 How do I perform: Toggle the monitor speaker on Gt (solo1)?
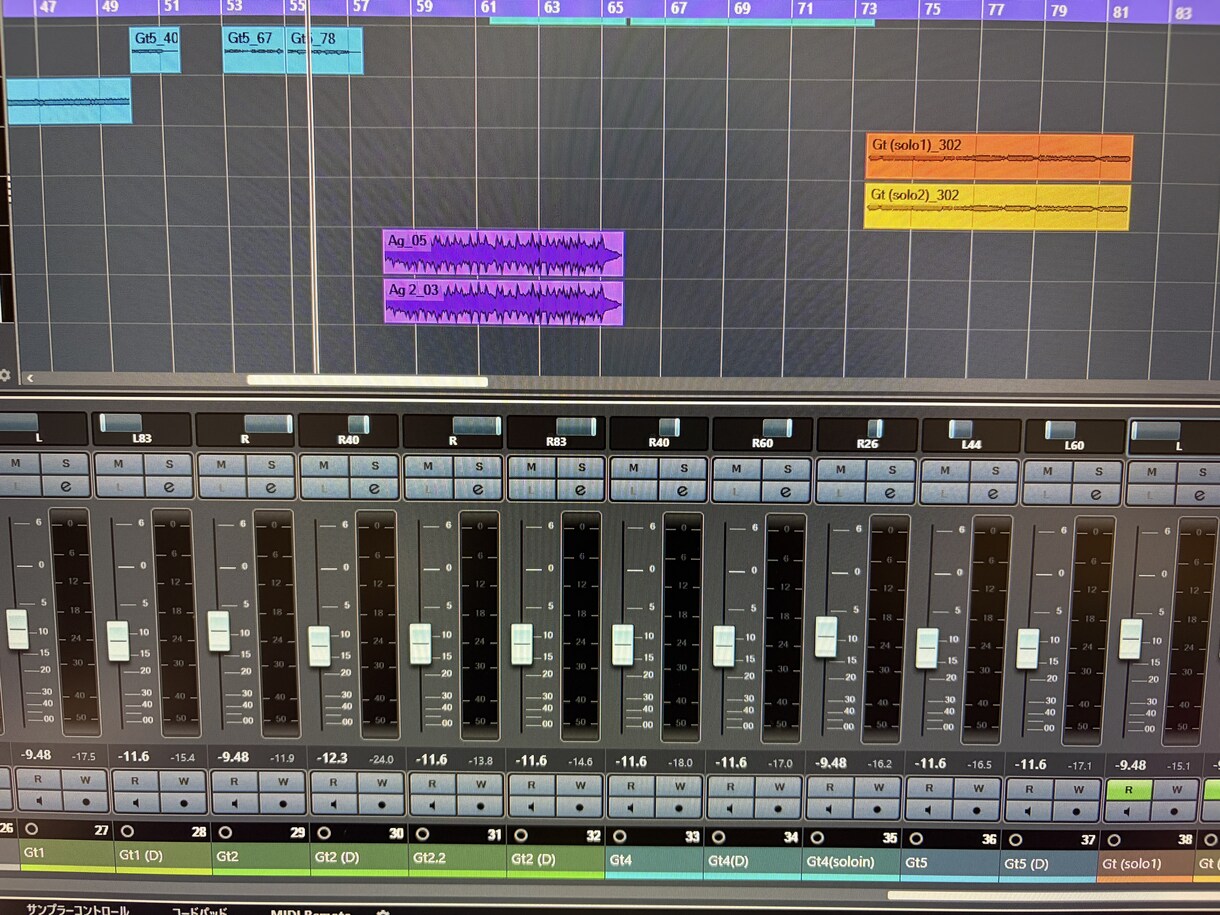[x=1127, y=810]
